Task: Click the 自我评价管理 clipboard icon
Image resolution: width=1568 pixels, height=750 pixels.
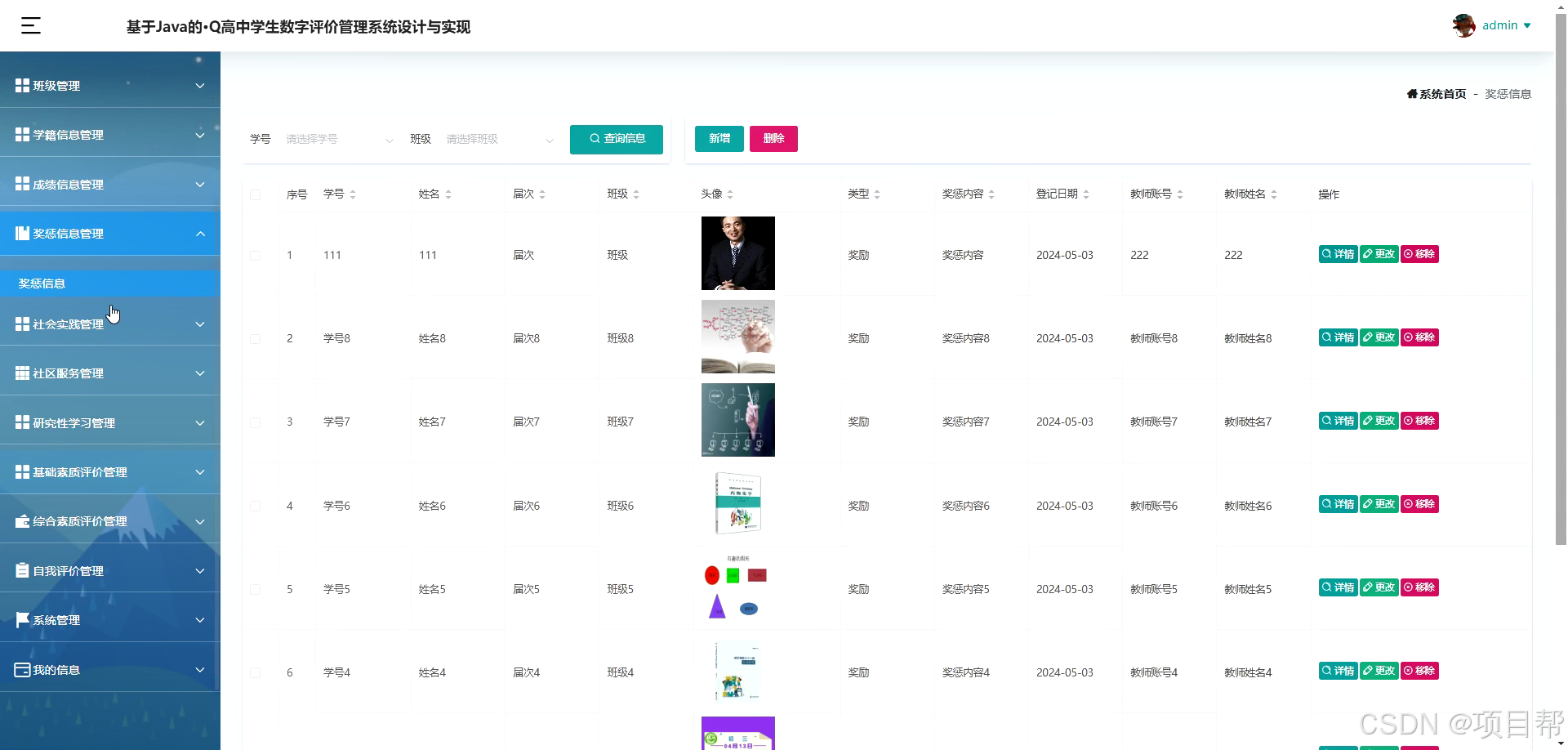Action: [22, 570]
